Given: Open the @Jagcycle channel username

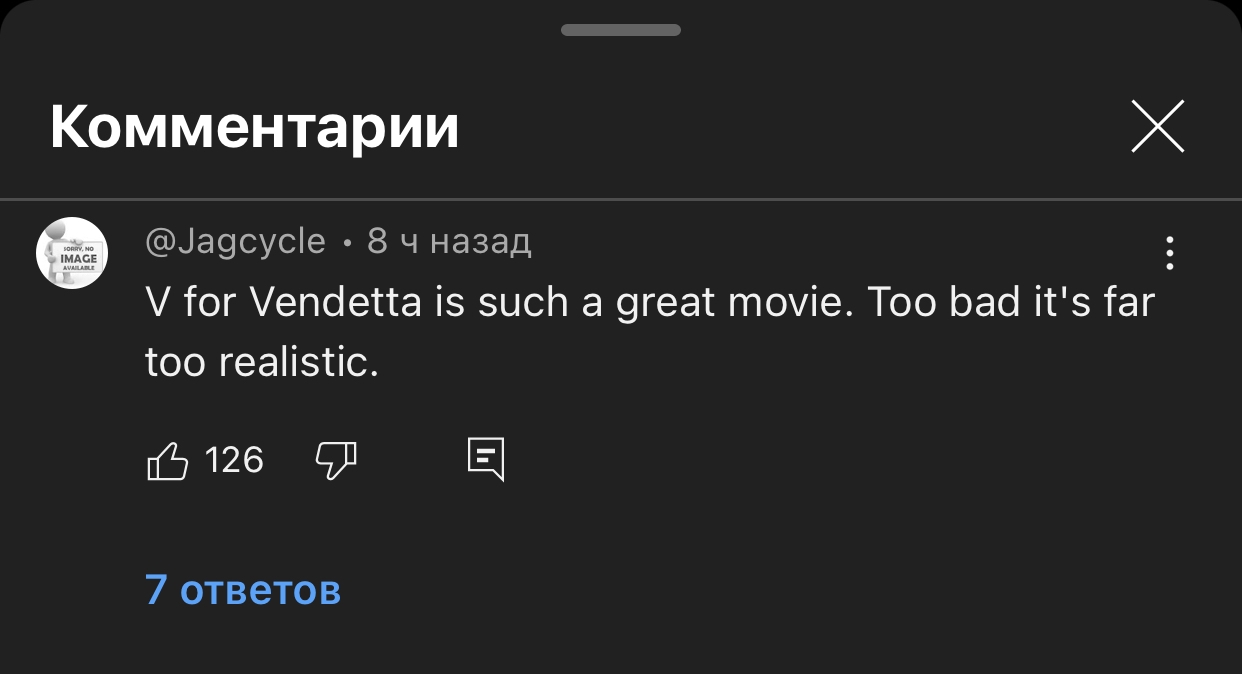Looking at the screenshot, I should pyautogui.click(x=236, y=241).
